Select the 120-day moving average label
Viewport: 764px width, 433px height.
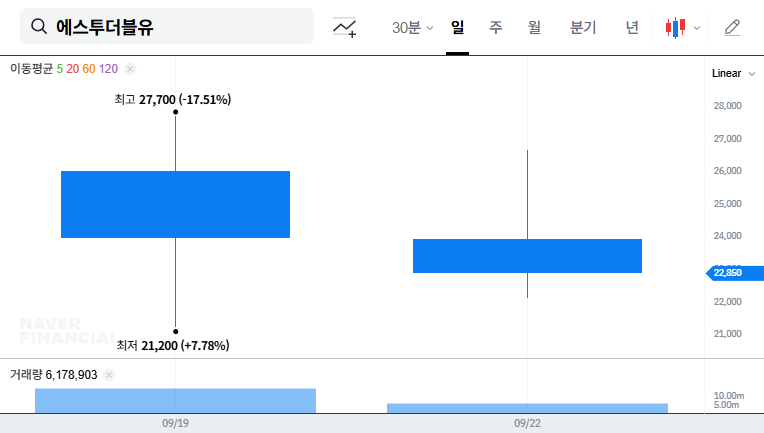click(108, 69)
